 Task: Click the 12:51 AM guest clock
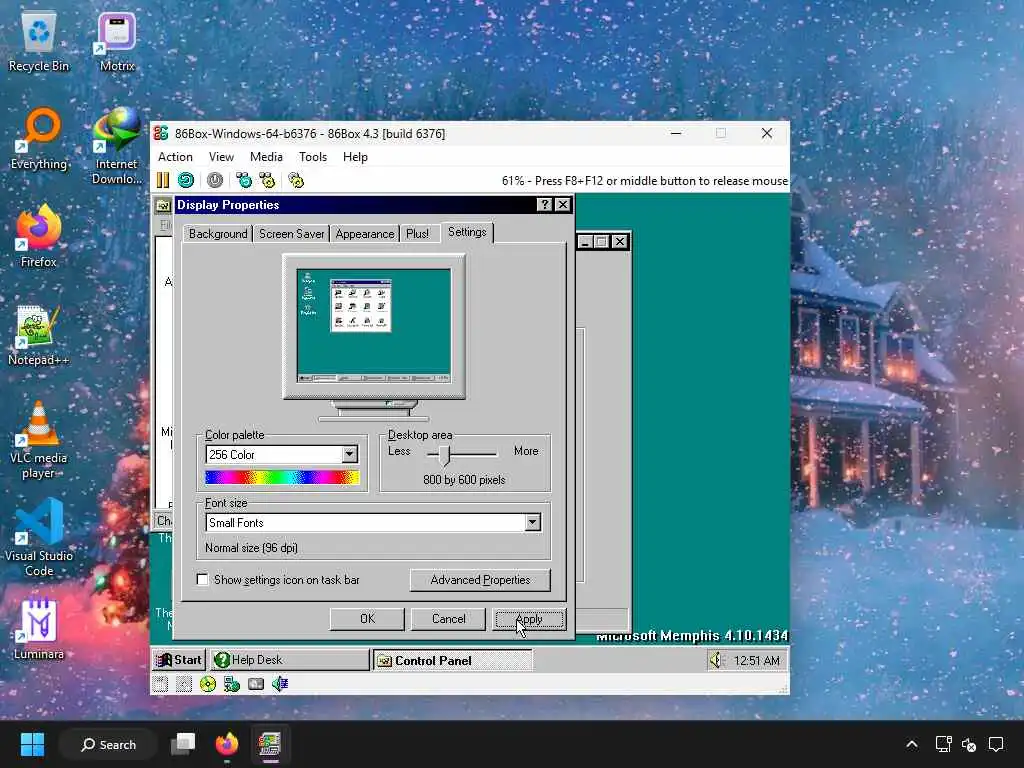756,661
